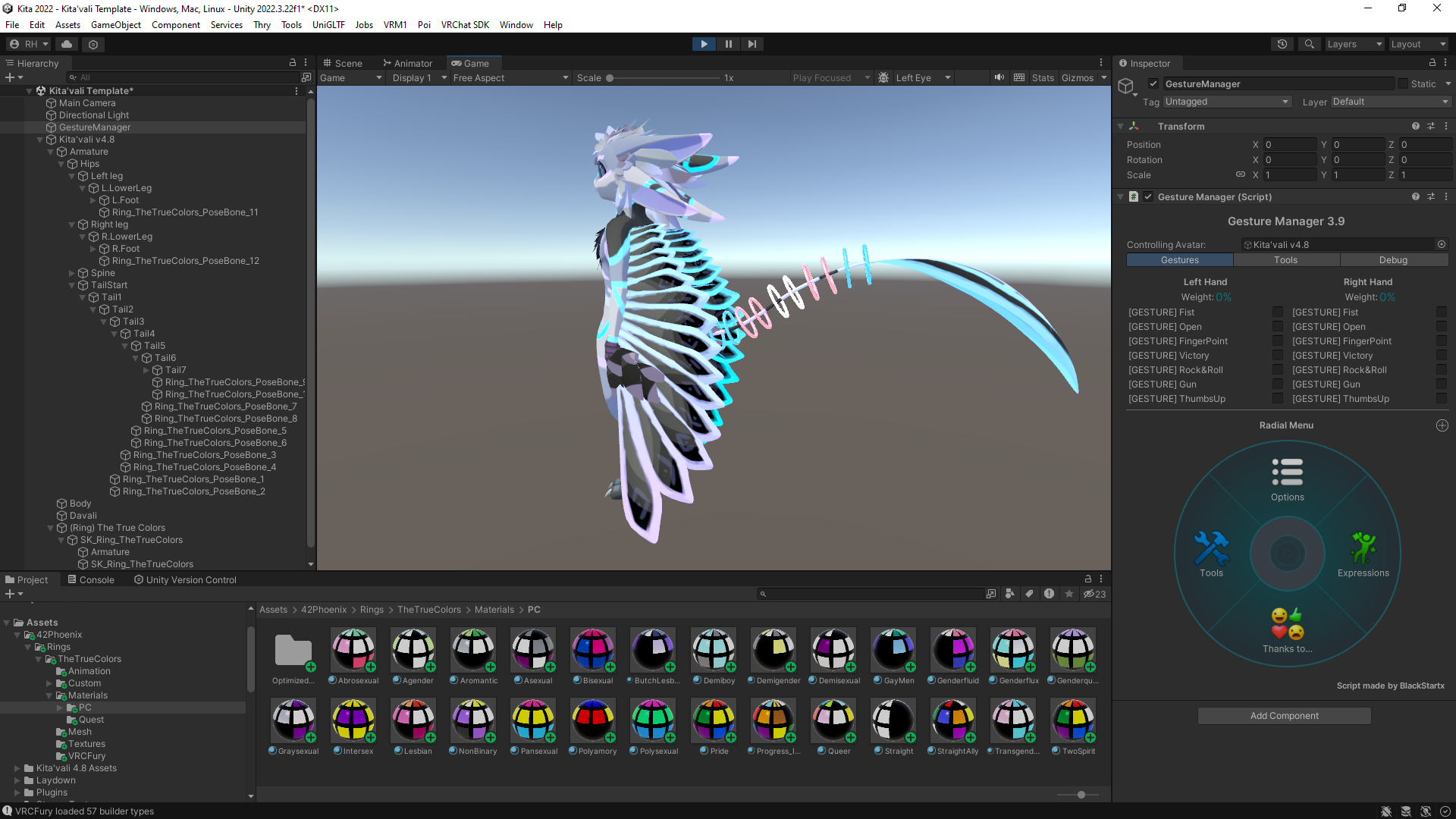Open the VRChat SDK menu
Screen dimensions: 1456x819
coord(464,24)
